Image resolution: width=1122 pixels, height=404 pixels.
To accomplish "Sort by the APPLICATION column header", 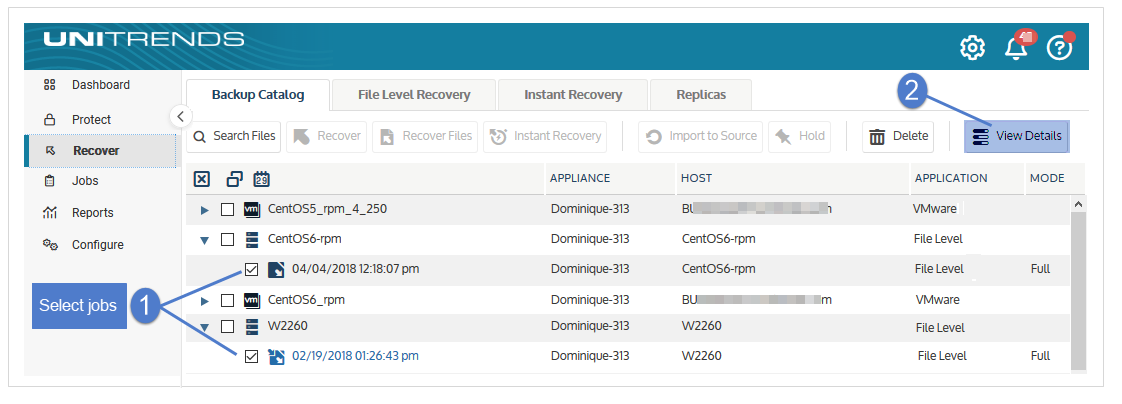I will 951,179.
